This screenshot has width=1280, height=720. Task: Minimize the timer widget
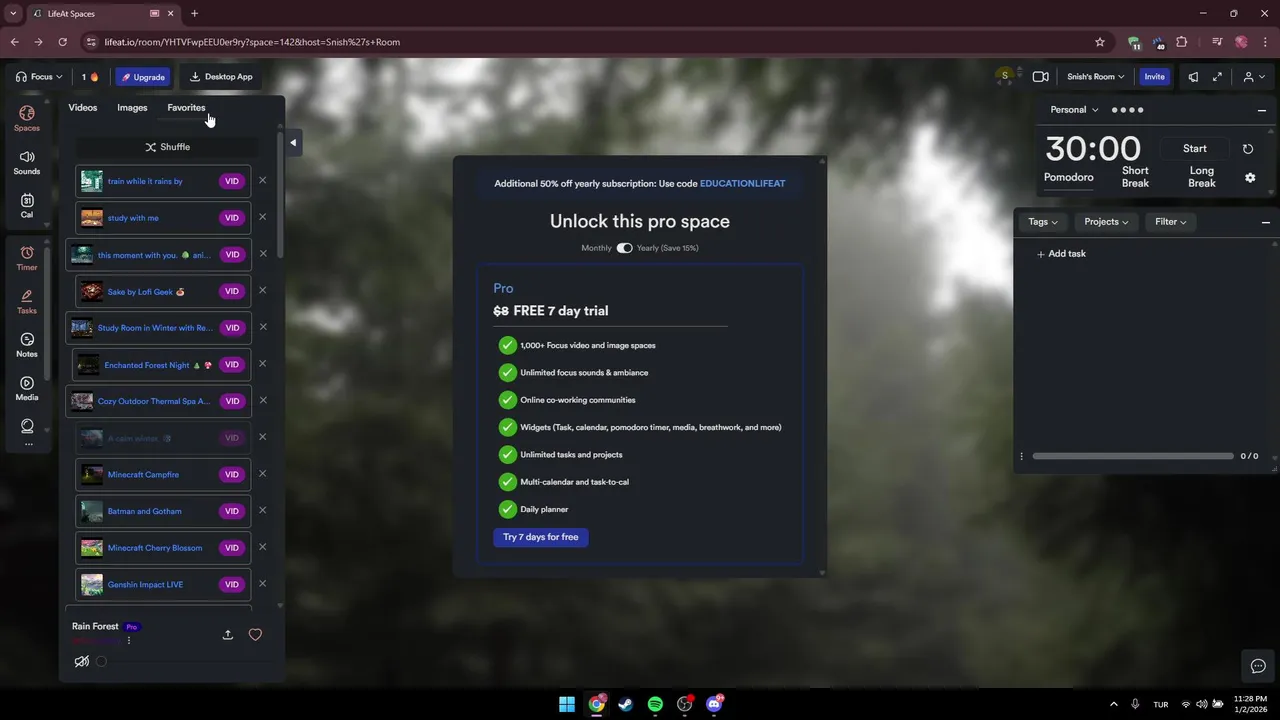pos(1262,110)
